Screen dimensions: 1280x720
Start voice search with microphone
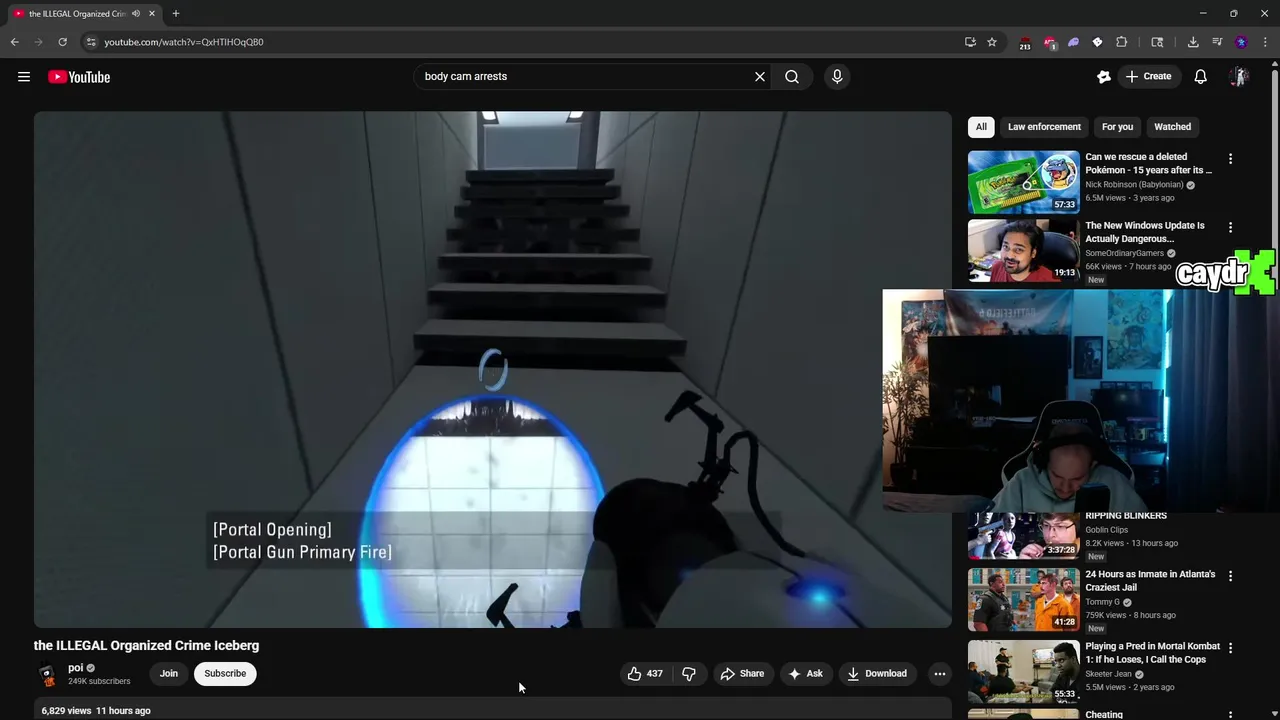[x=837, y=76]
